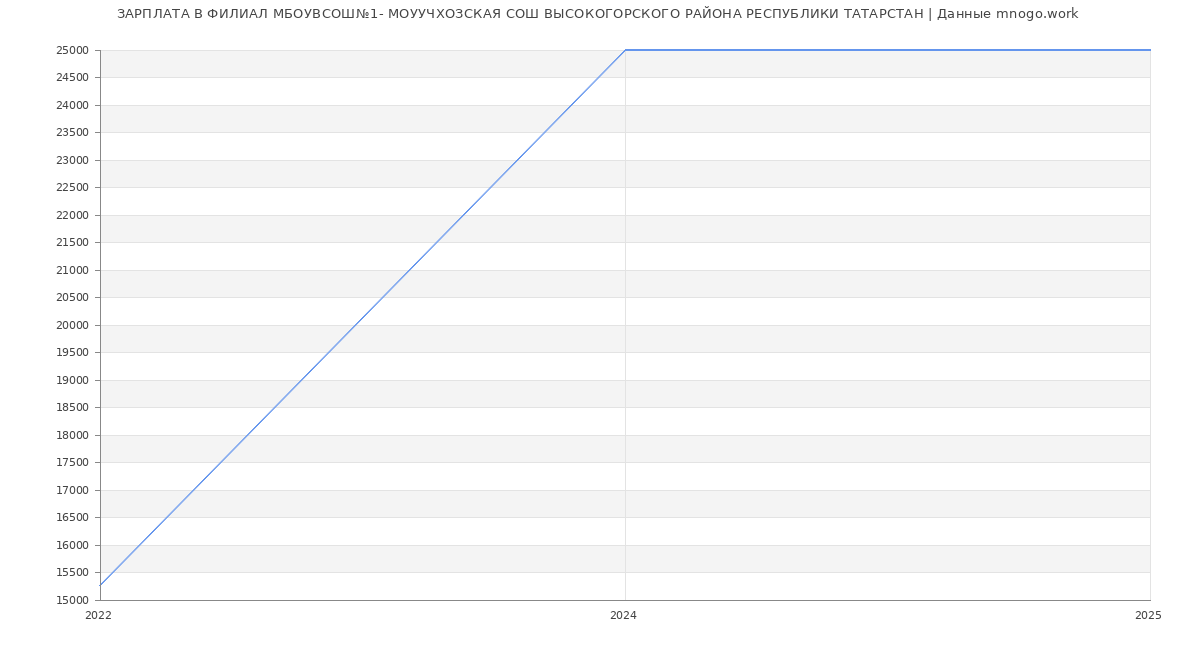Click the 18000 y-axis label

pos(72,435)
